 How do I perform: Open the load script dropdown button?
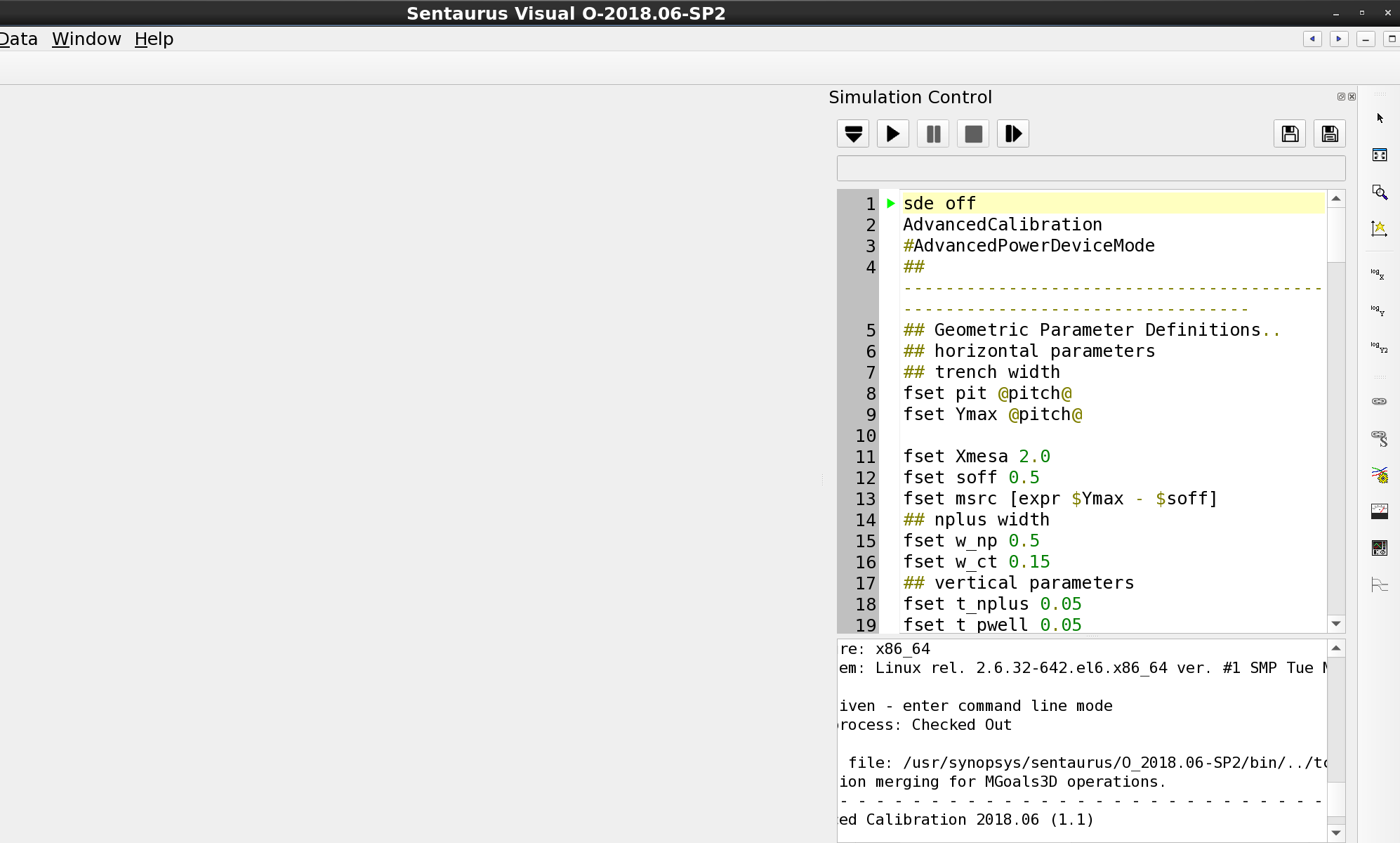click(853, 133)
